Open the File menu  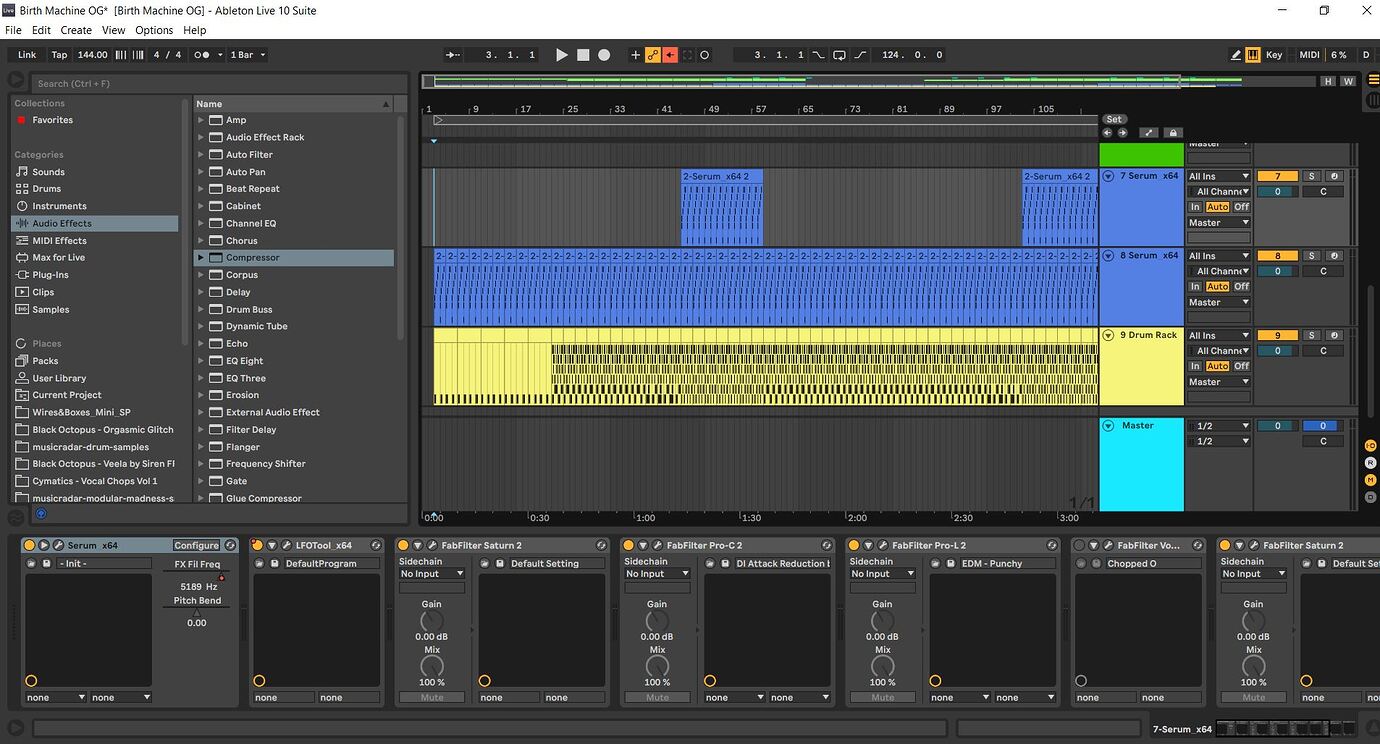pyautogui.click(x=13, y=30)
